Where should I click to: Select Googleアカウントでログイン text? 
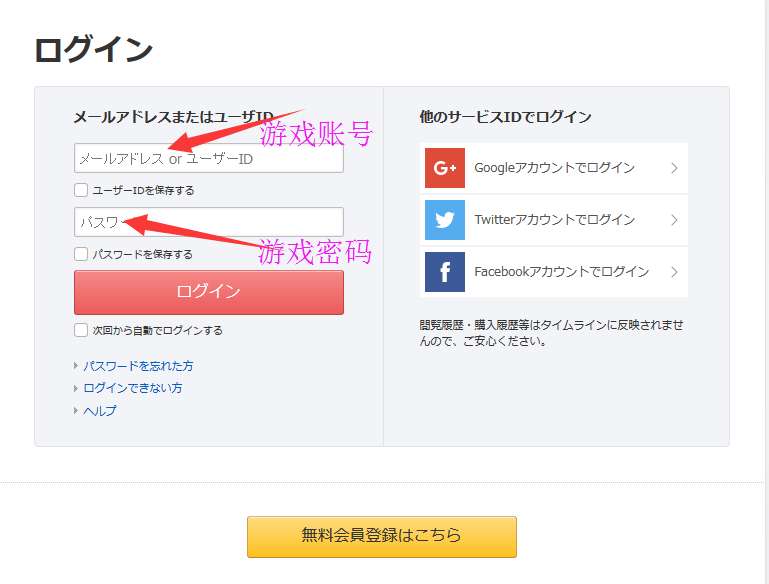tap(554, 168)
